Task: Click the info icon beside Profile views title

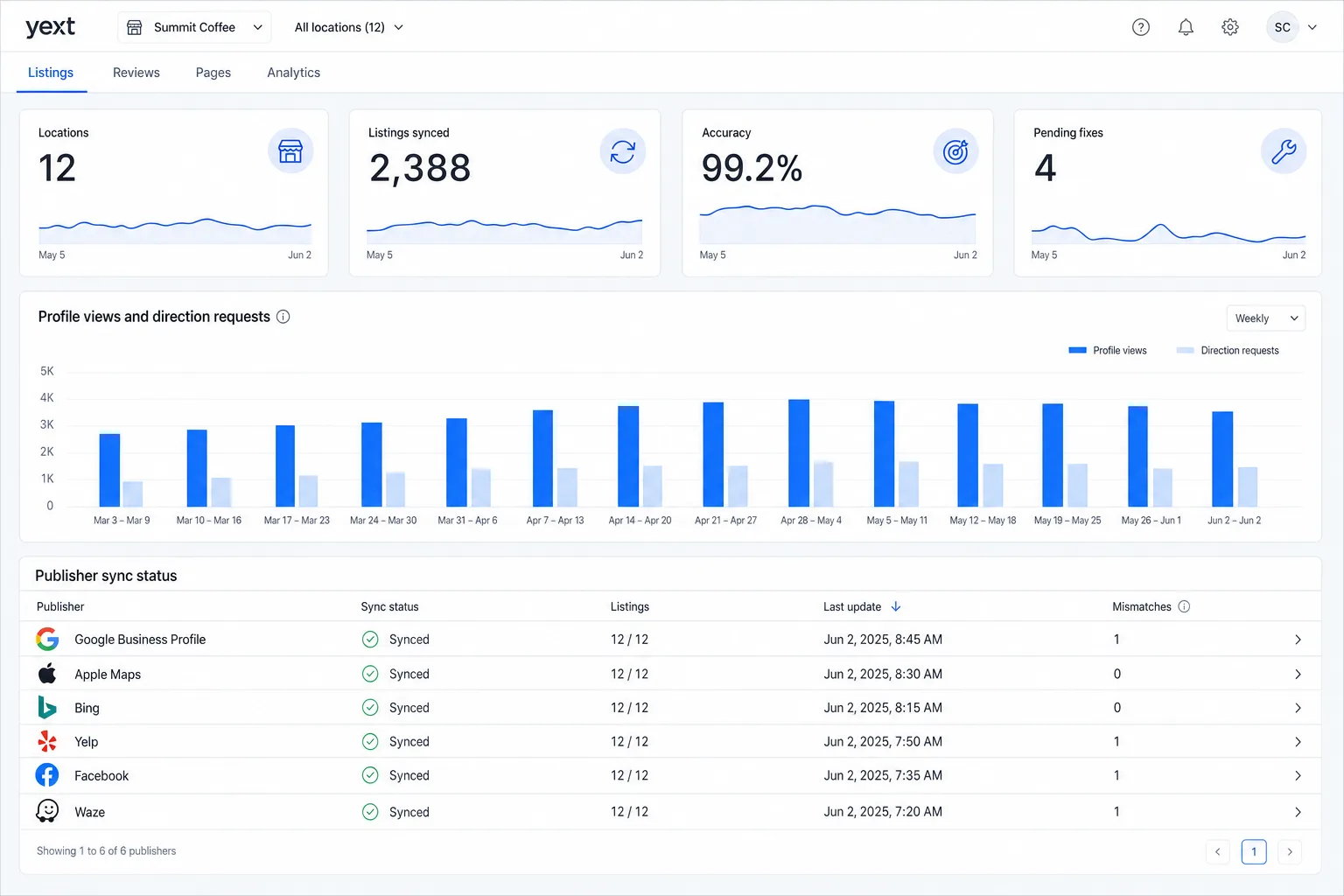Action: [283, 317]
